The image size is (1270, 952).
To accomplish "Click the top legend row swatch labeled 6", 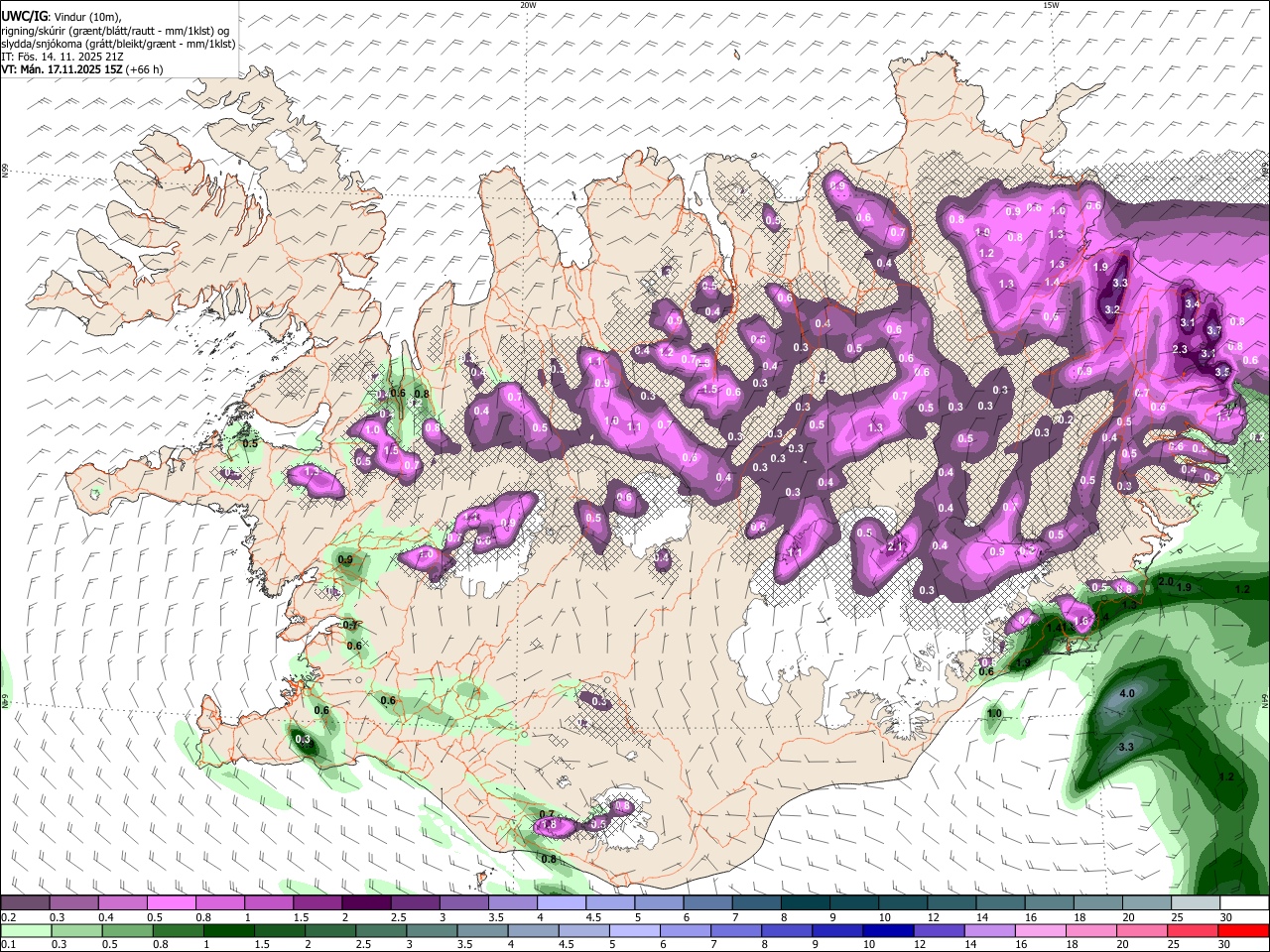I will tap(707, 903).
